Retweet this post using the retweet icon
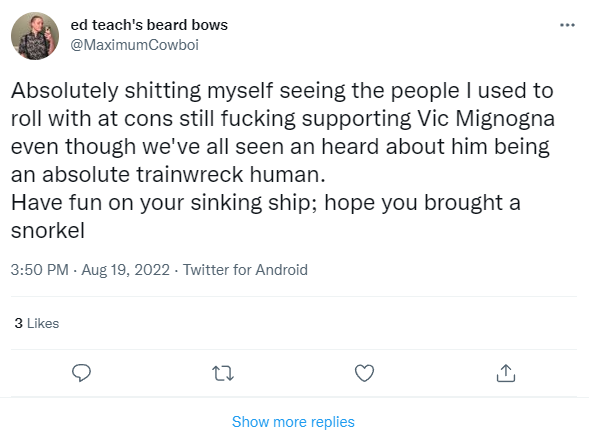This screenshot has width=589, height=440. (223, 373)
